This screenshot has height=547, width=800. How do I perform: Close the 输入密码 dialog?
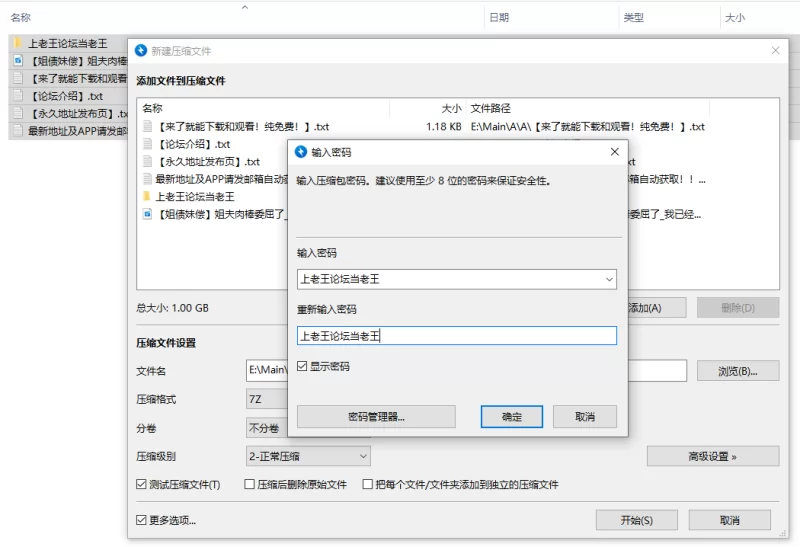pos(615,152)
